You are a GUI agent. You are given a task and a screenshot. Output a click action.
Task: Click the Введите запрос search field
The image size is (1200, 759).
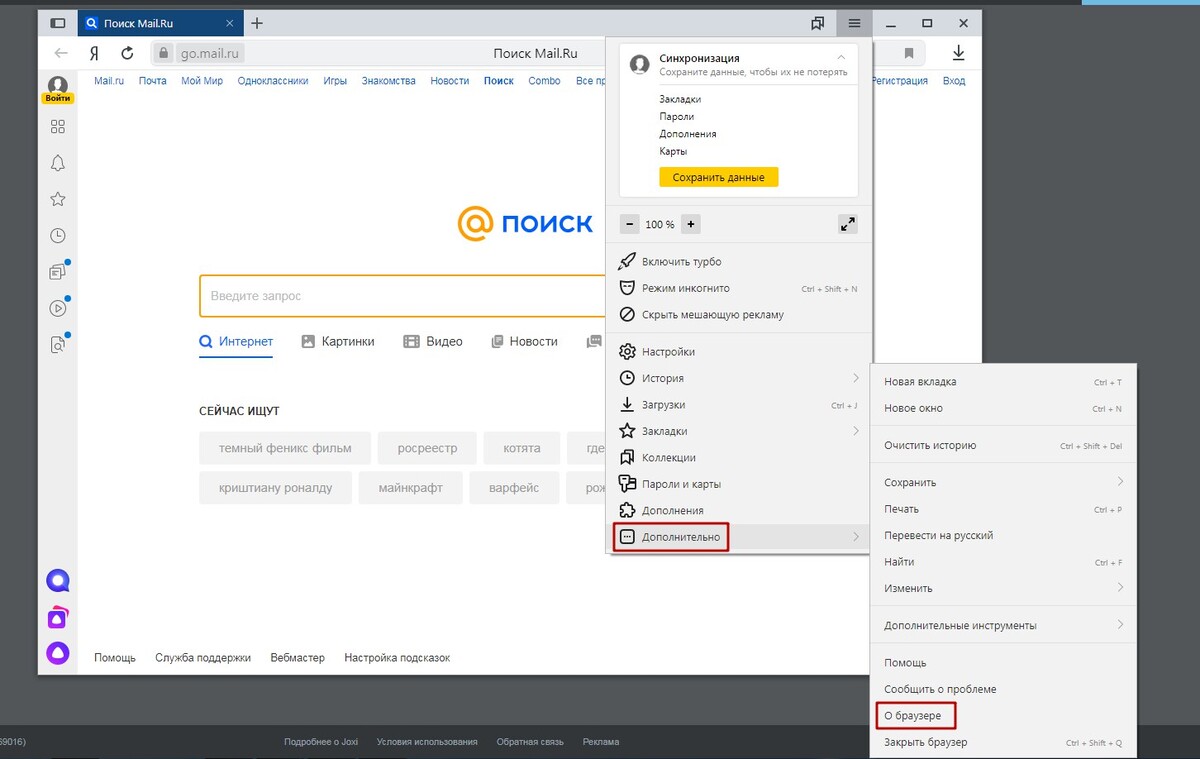click(x=400, y=296)
